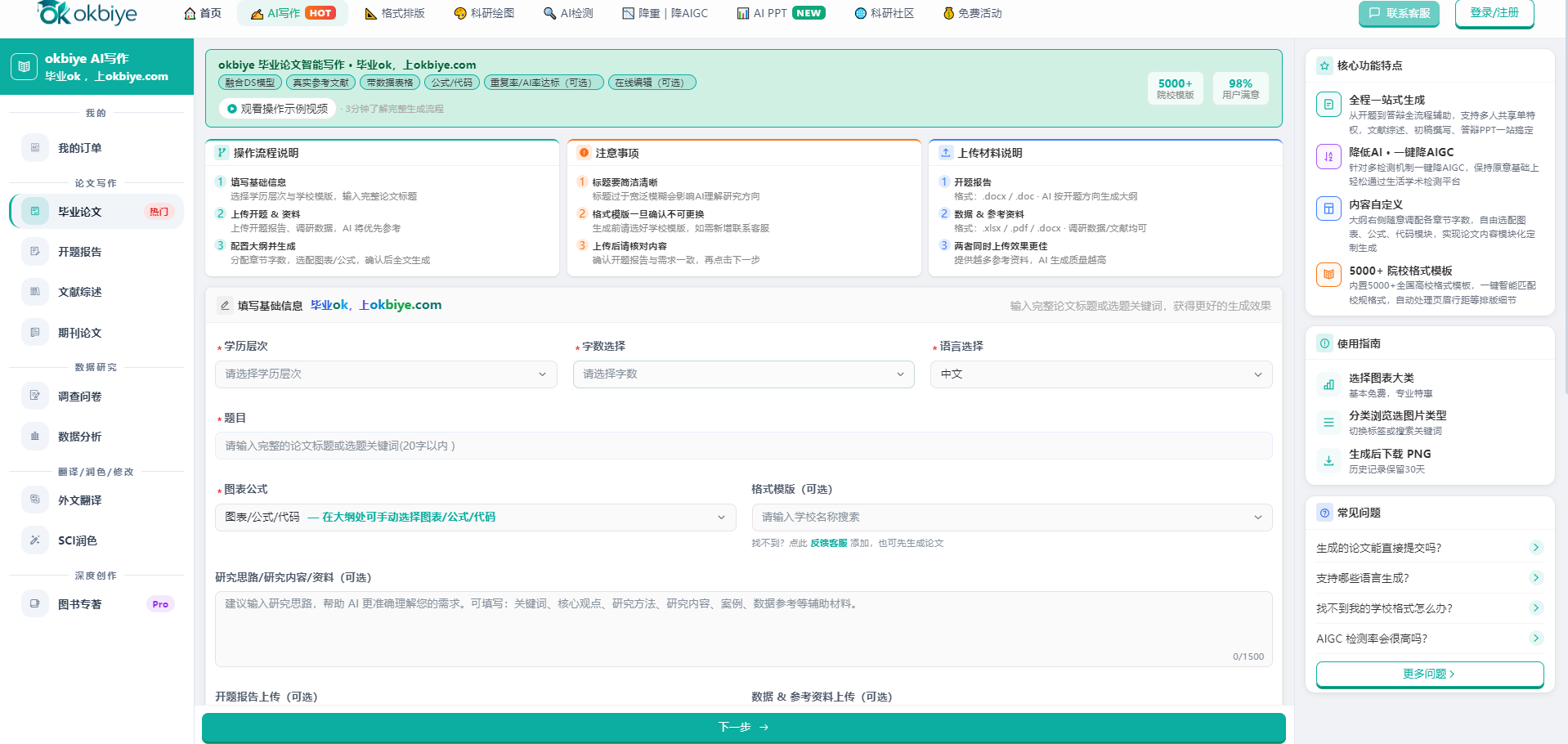This screenshot has width=1568, height=744.
Task: Open 期刊论文 sidebar icon
Action: click(x=34, y=333)
